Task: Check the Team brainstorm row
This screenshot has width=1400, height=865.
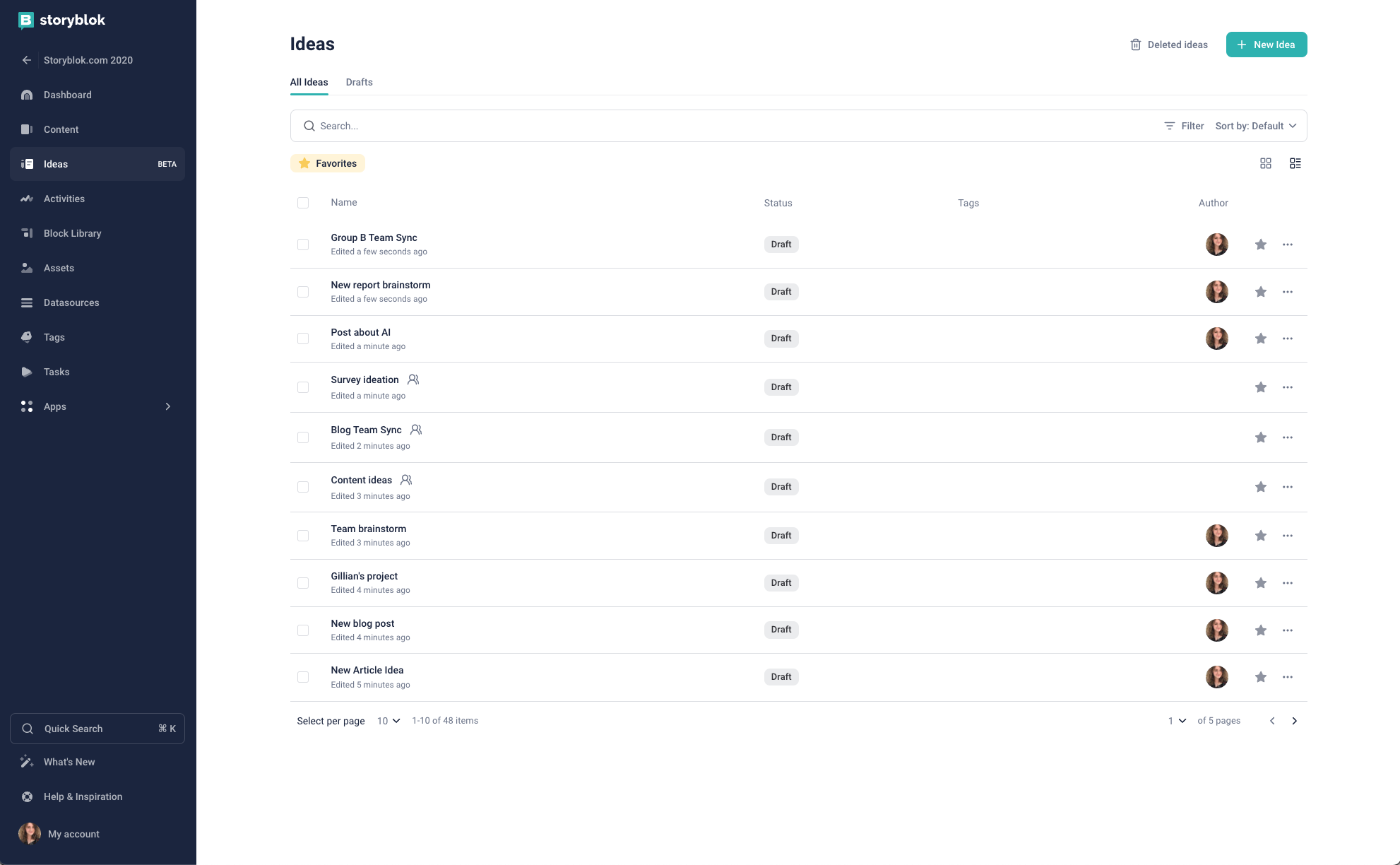Action: click(303, 536)
